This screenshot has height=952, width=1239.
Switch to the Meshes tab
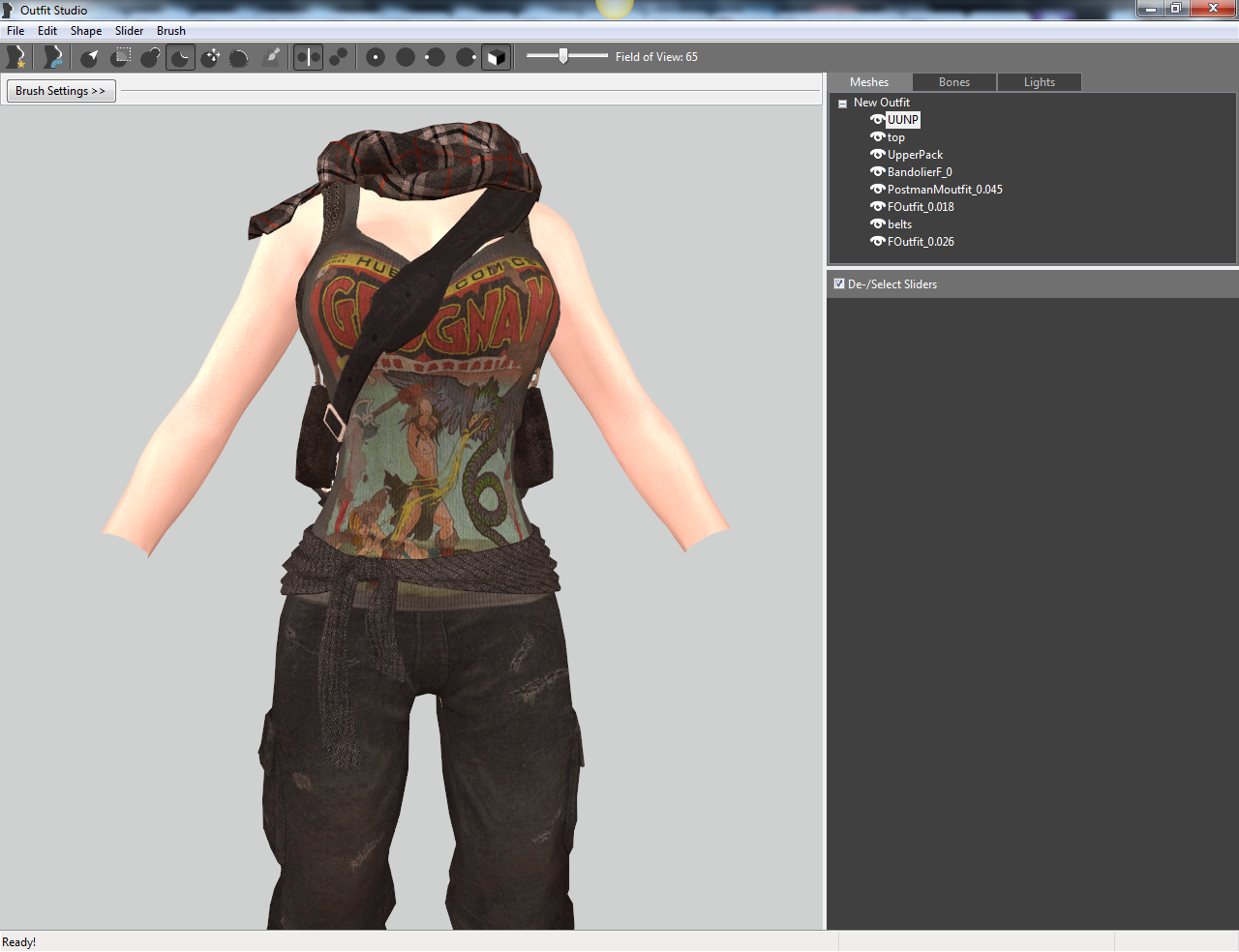click(869, 82)
